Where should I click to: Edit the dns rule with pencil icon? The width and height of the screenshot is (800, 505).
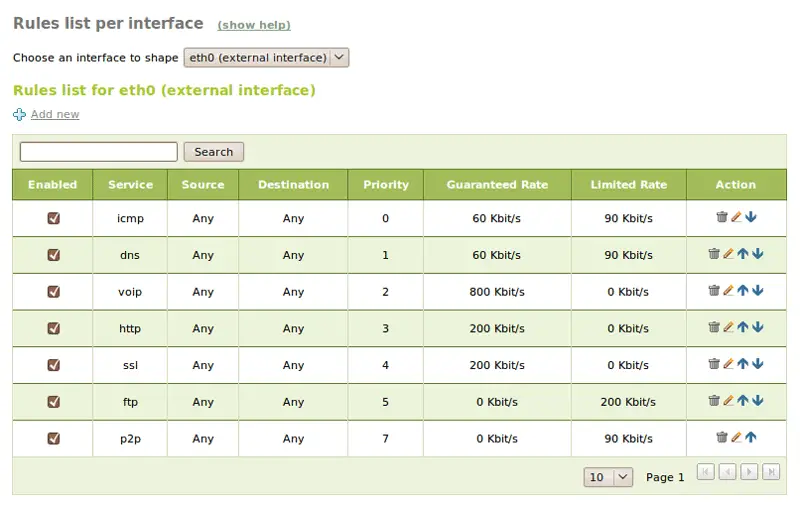point(729,254)
